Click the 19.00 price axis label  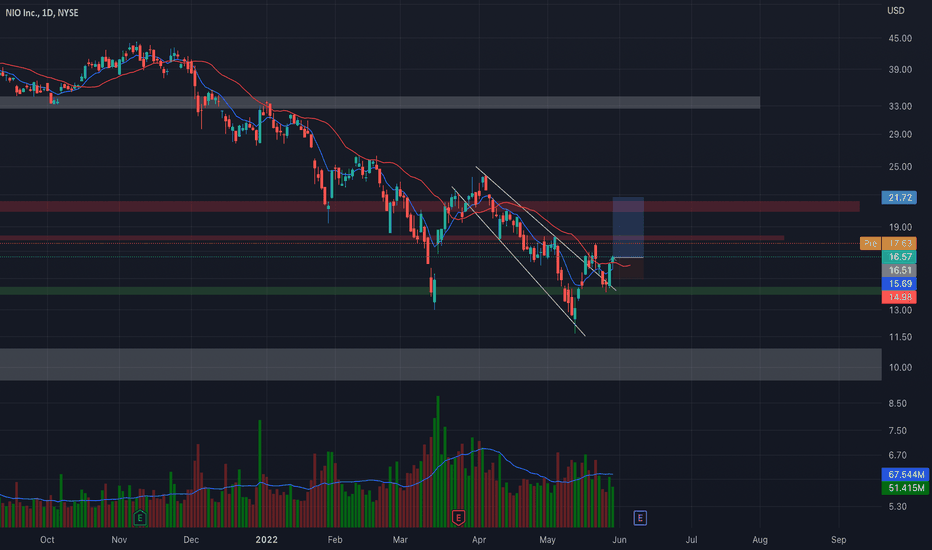tap(900, 227)
